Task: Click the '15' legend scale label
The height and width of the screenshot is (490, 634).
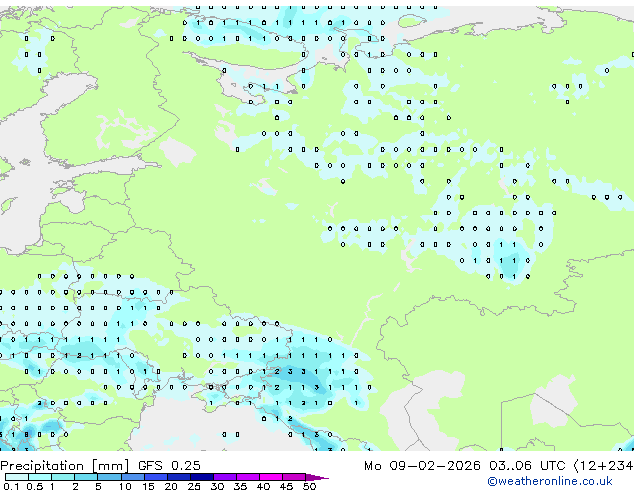Action: (x=148, y=486)
